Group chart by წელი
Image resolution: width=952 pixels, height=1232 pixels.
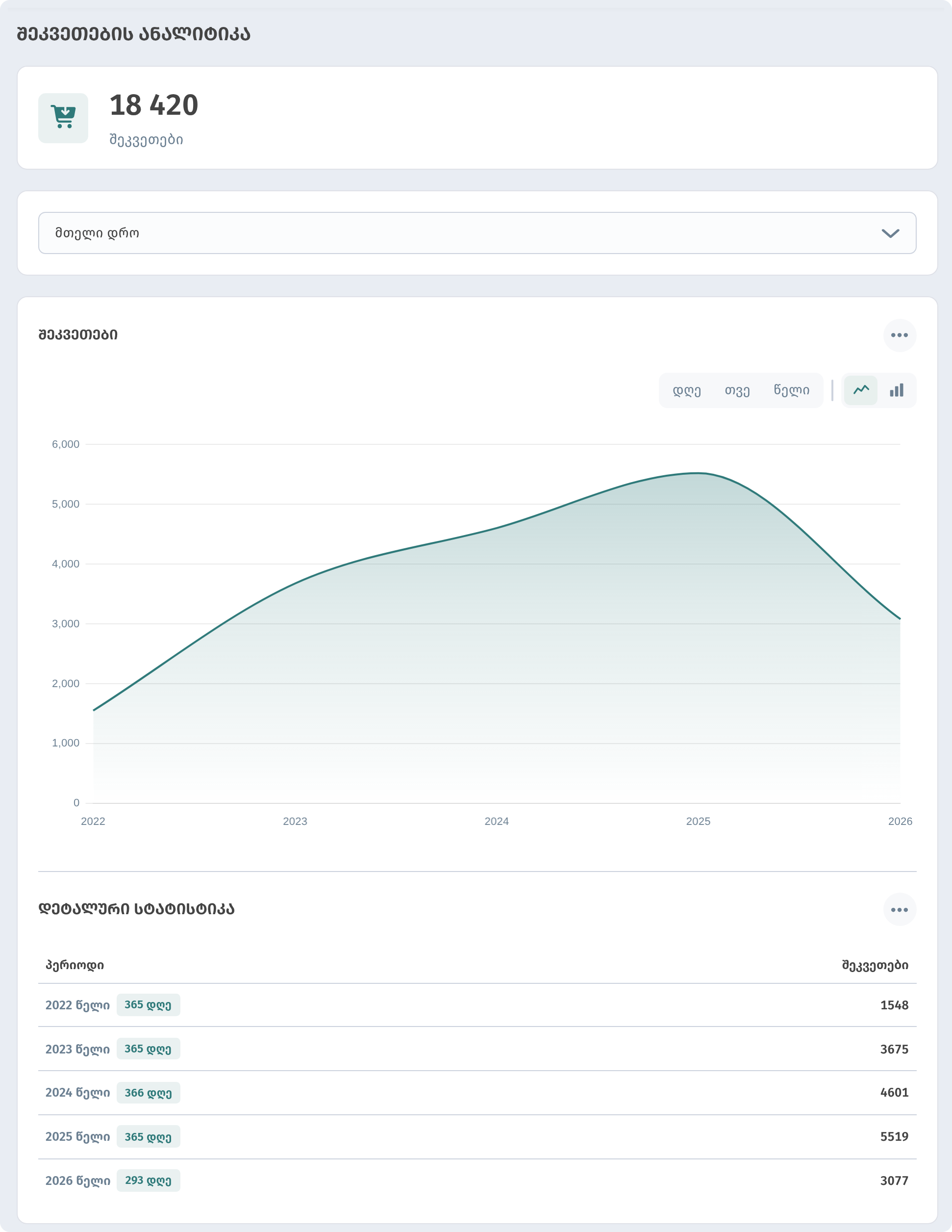pos(791,390)
